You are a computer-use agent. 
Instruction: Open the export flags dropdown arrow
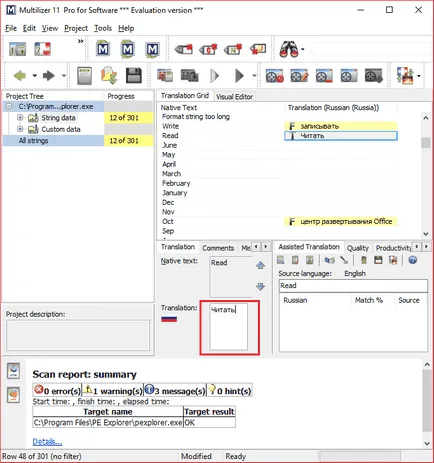419,76
